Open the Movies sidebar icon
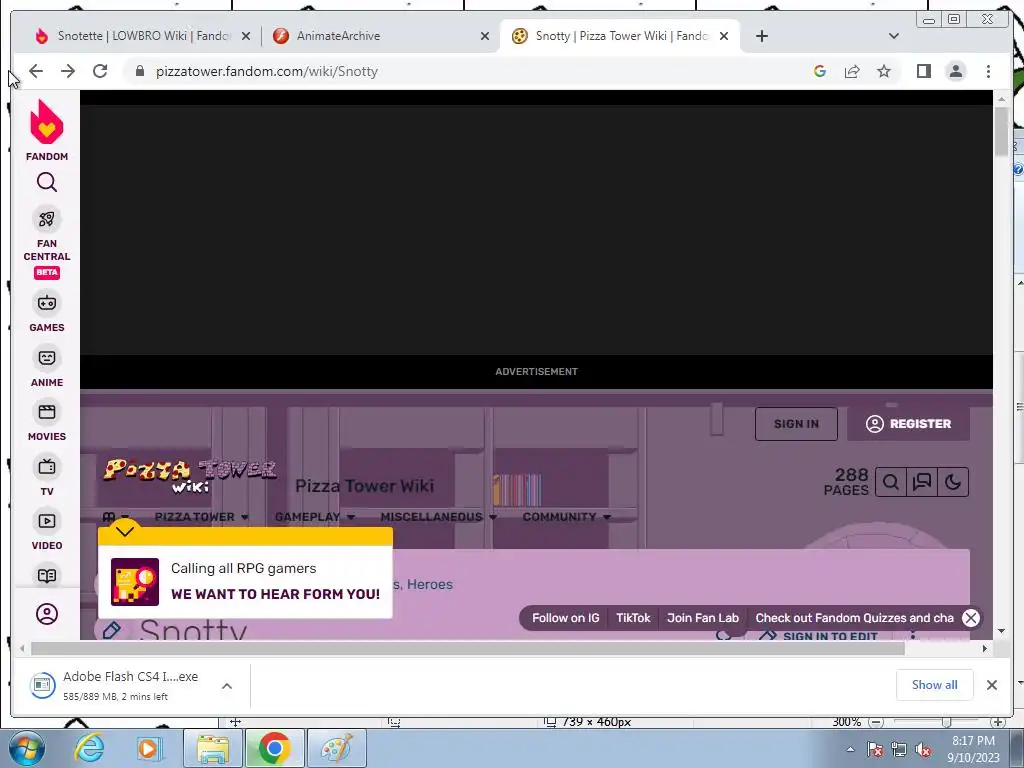 tap(46, 412)
